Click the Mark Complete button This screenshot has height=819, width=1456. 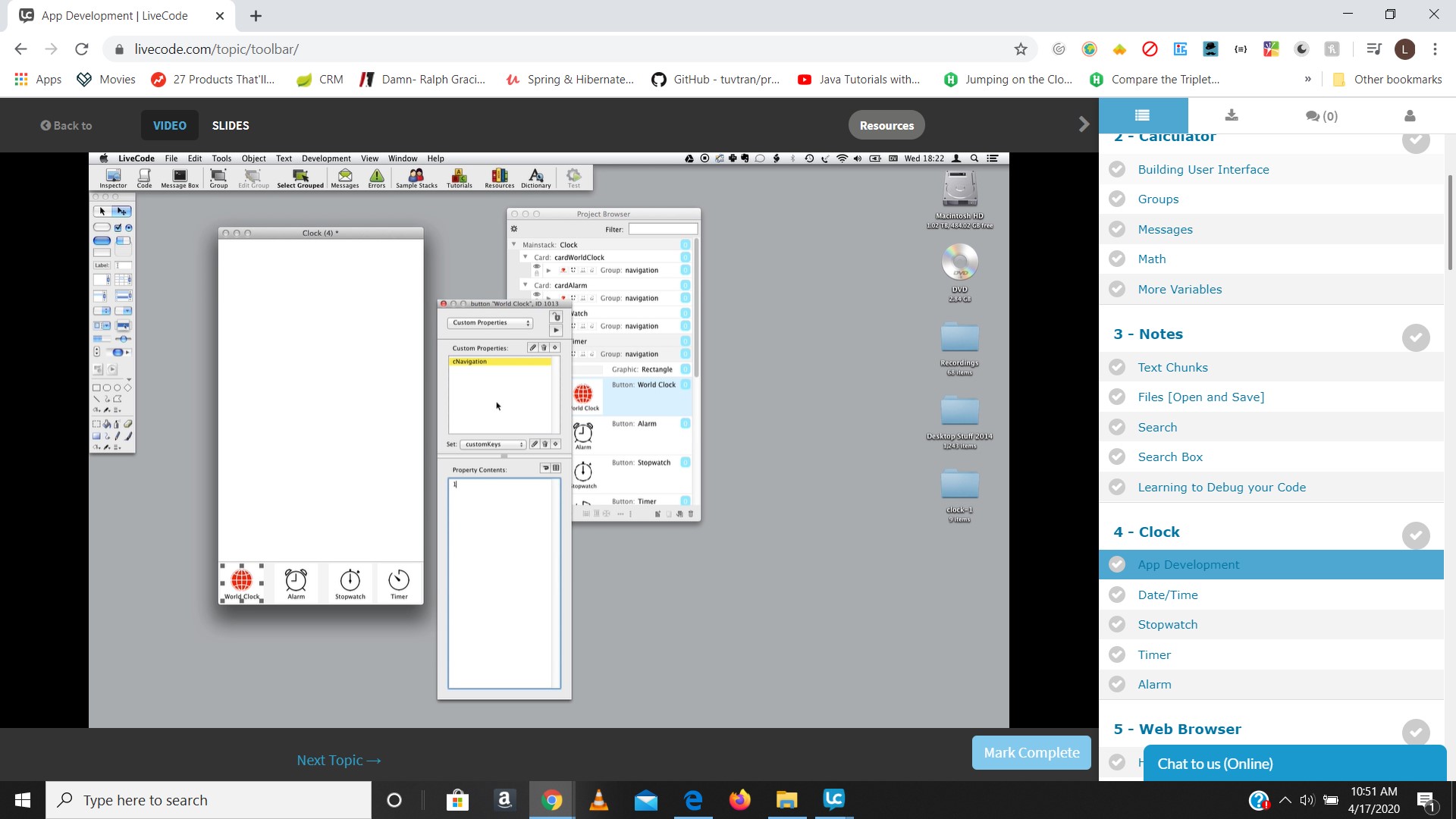(x=1031, y=752)
